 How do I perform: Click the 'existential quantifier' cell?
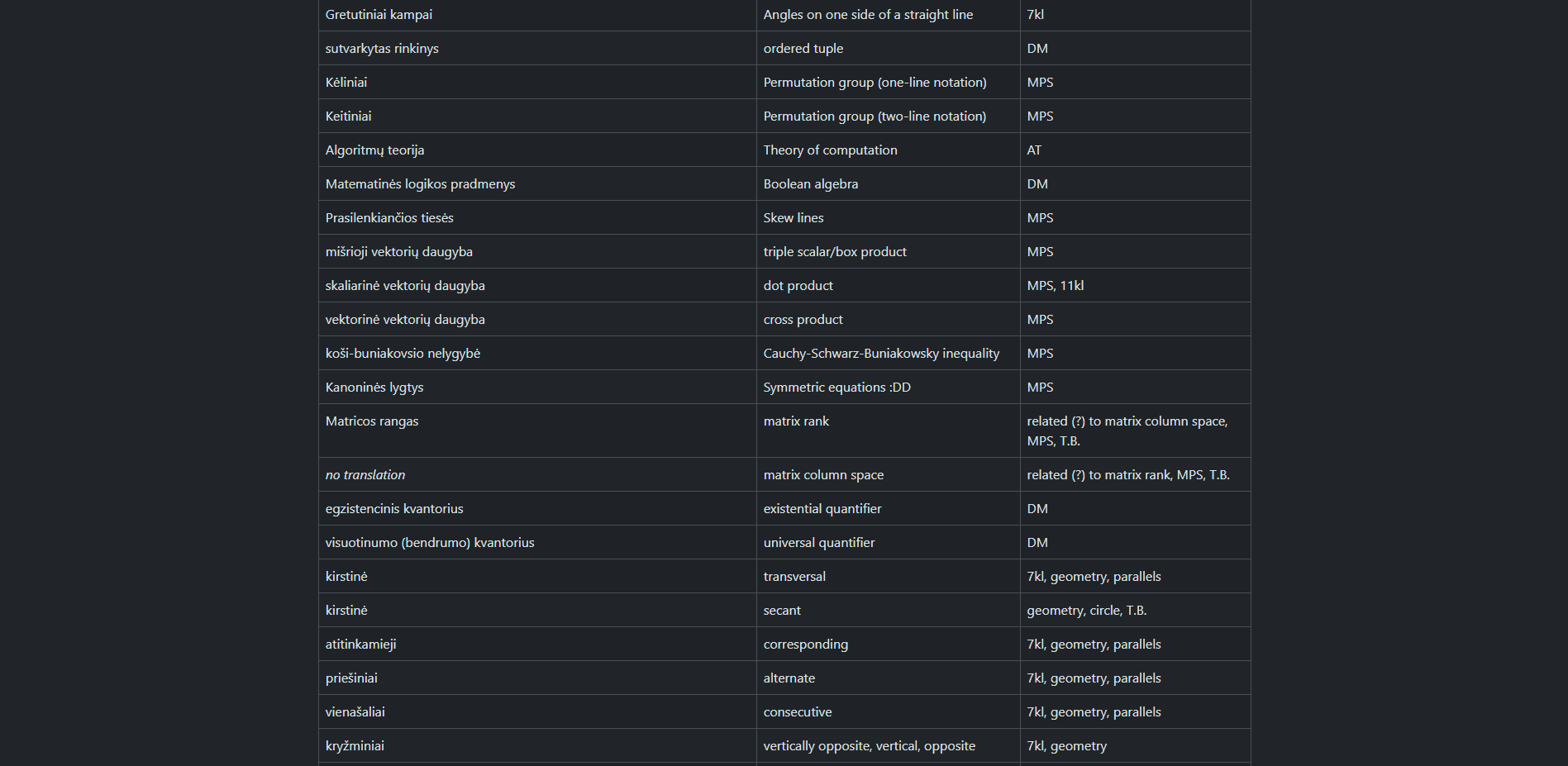coord(822,509)
